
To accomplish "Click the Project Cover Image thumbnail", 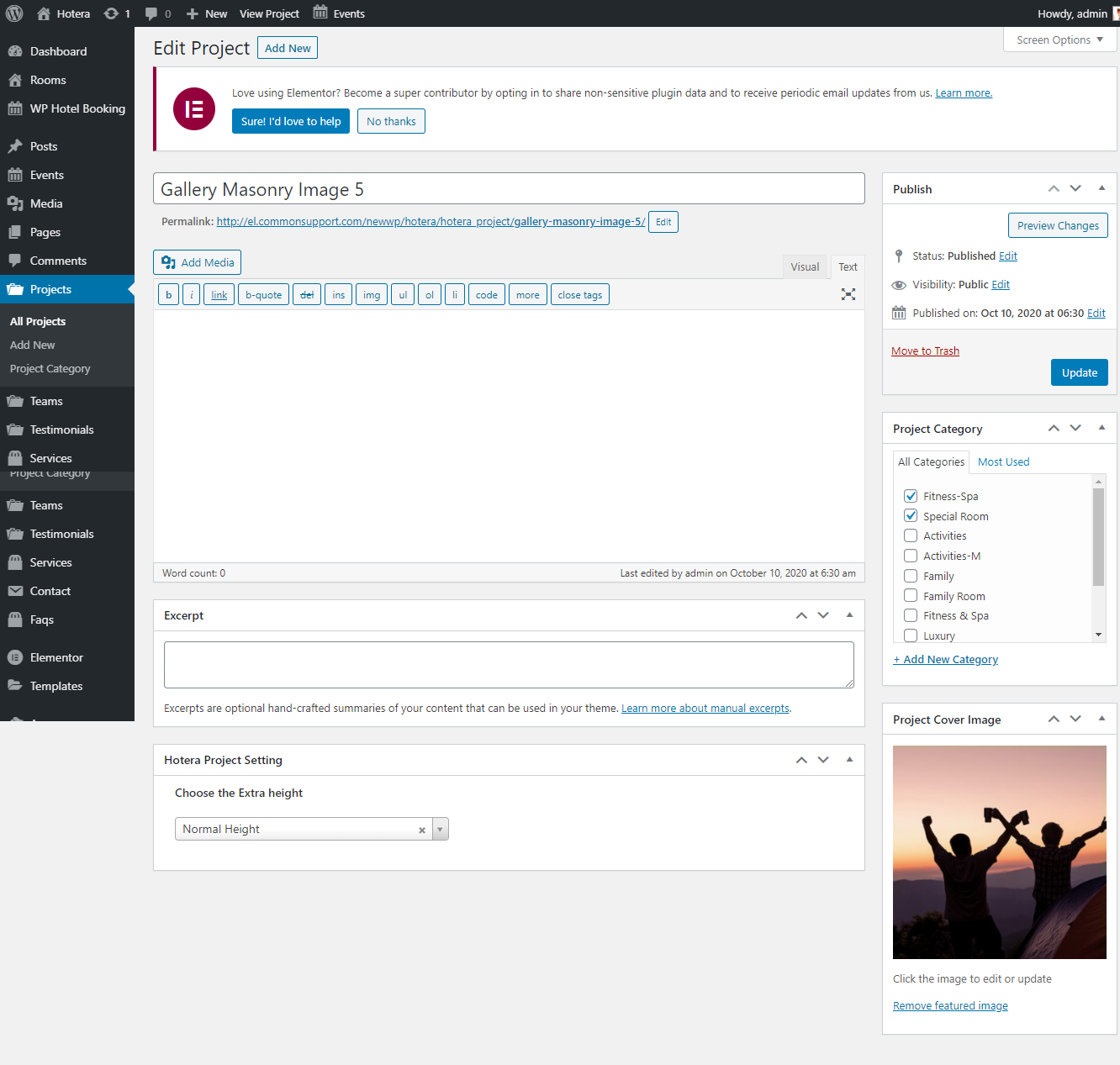I will coord(1000,852).
